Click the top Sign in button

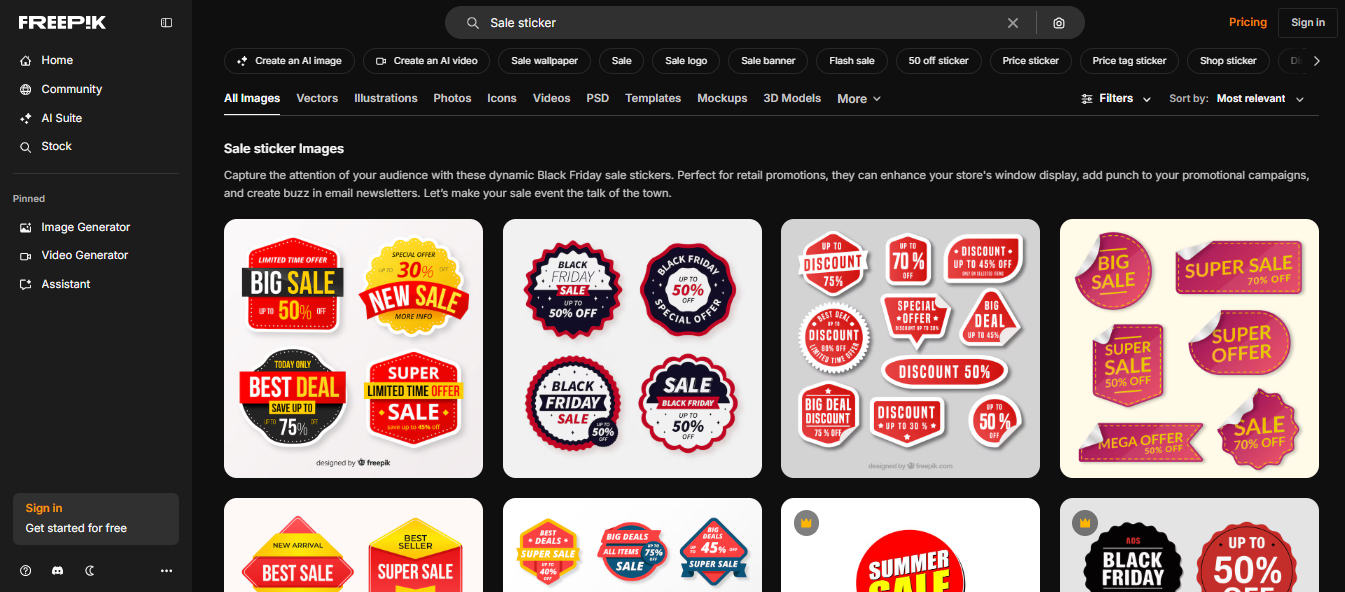(1308, 22)
